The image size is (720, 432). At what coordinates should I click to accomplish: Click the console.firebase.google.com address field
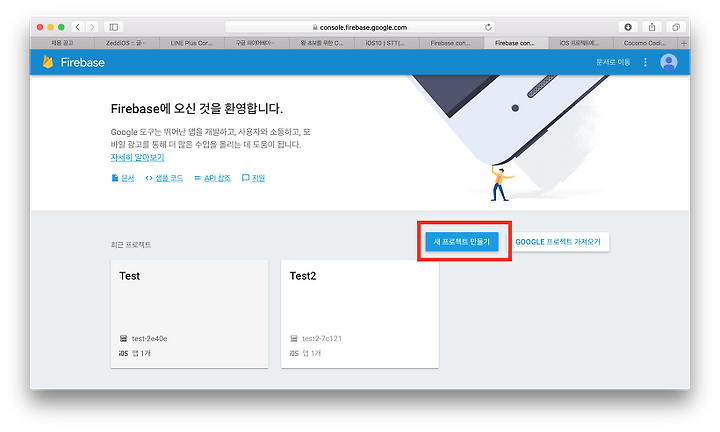[360, 27]
